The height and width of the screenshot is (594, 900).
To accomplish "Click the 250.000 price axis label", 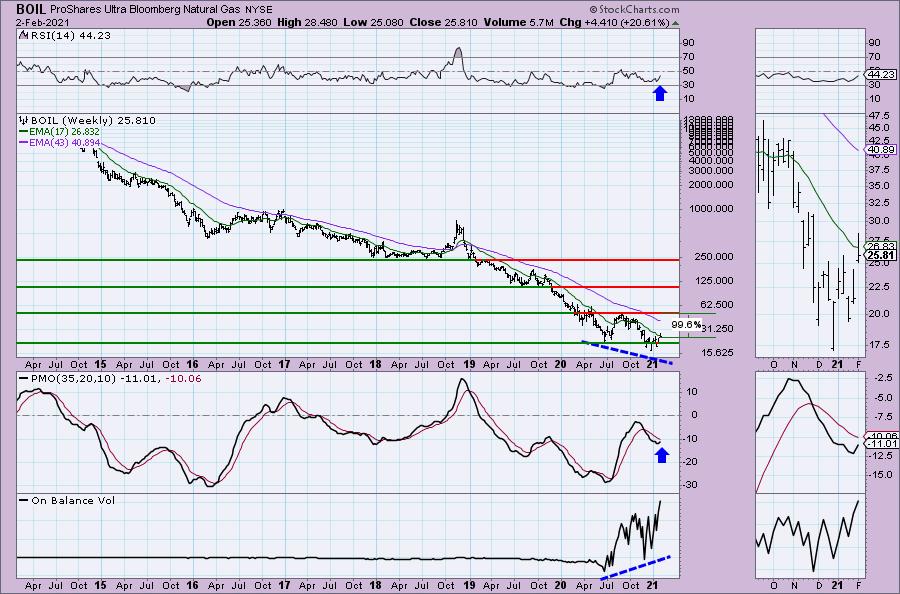I will pyautogui.click(x=713, y=256).
